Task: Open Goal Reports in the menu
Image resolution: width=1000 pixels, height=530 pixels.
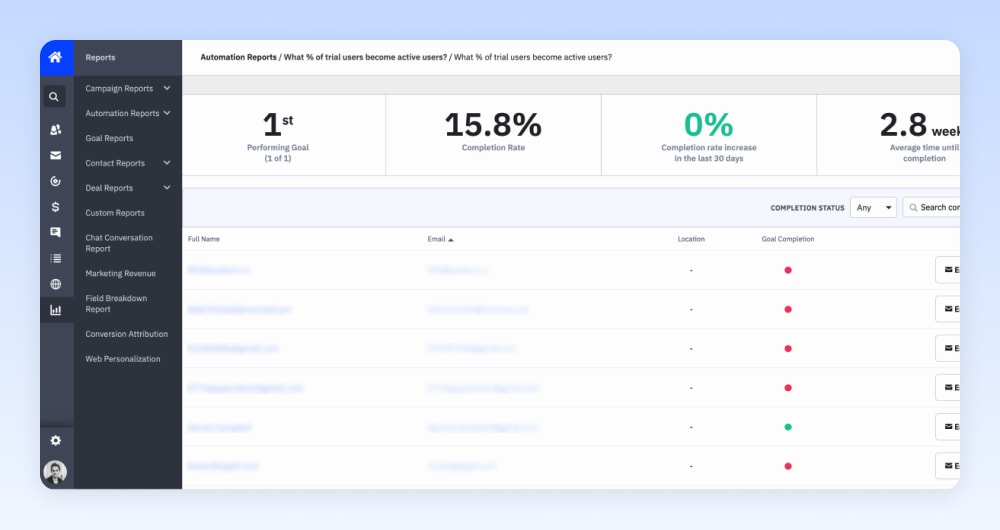Action: pos(109,138)
